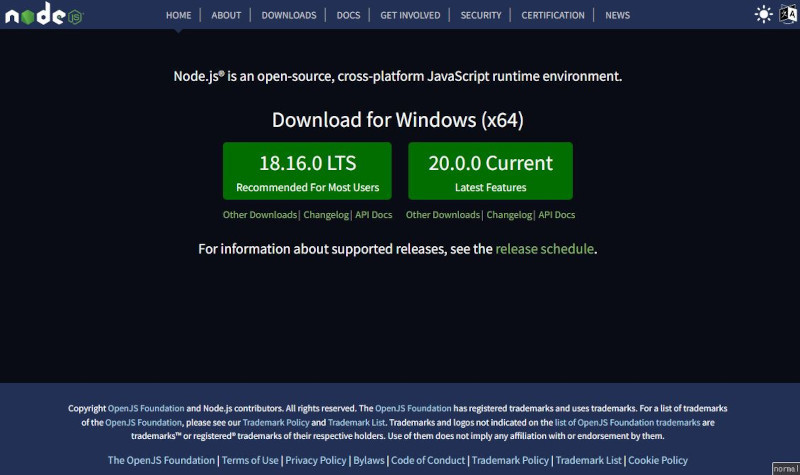
Task: Open Trademark List link in copyright paragraph
Action: point(357,422)
